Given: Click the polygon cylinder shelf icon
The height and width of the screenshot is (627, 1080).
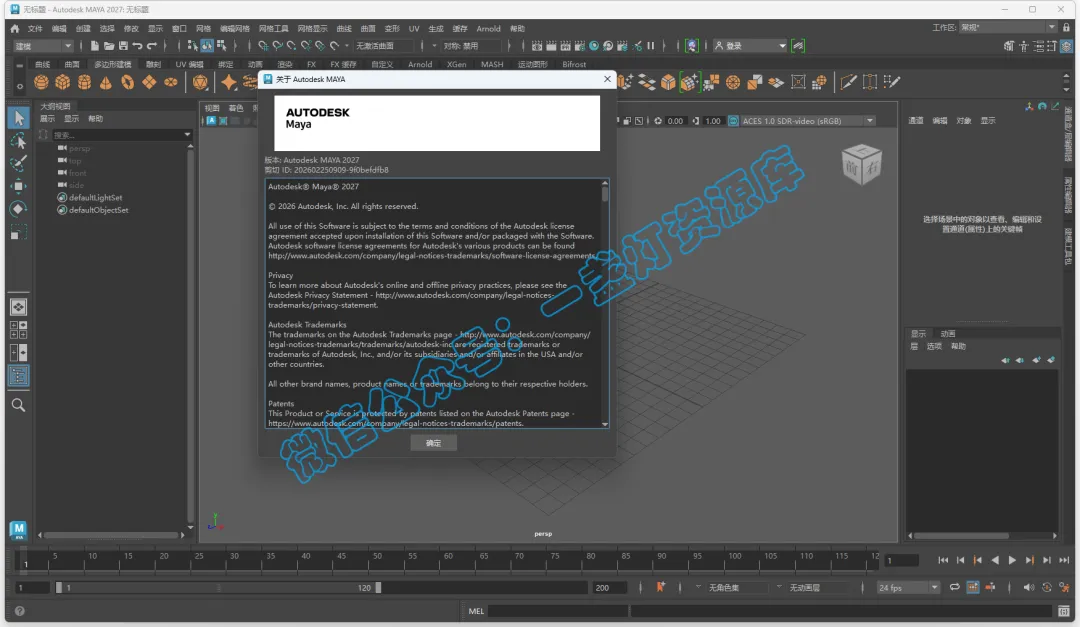Looking at the screenshot, I should pyautogui.click(x=84, y=83).
